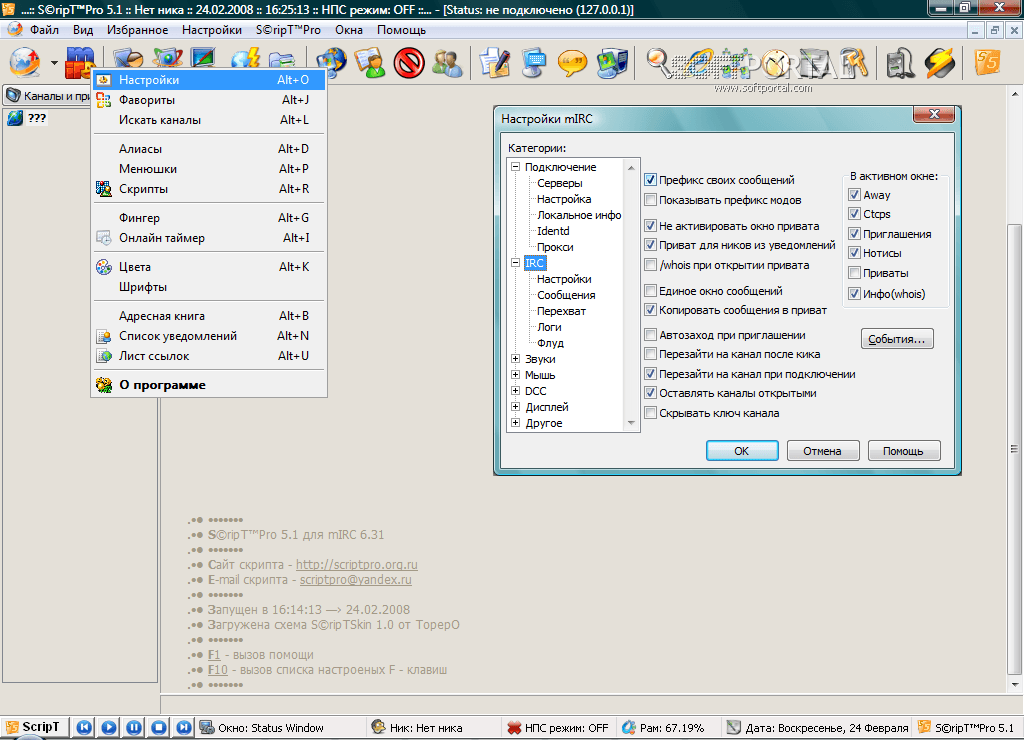Choose Скрипты from dropdown menu

(210, 189)
